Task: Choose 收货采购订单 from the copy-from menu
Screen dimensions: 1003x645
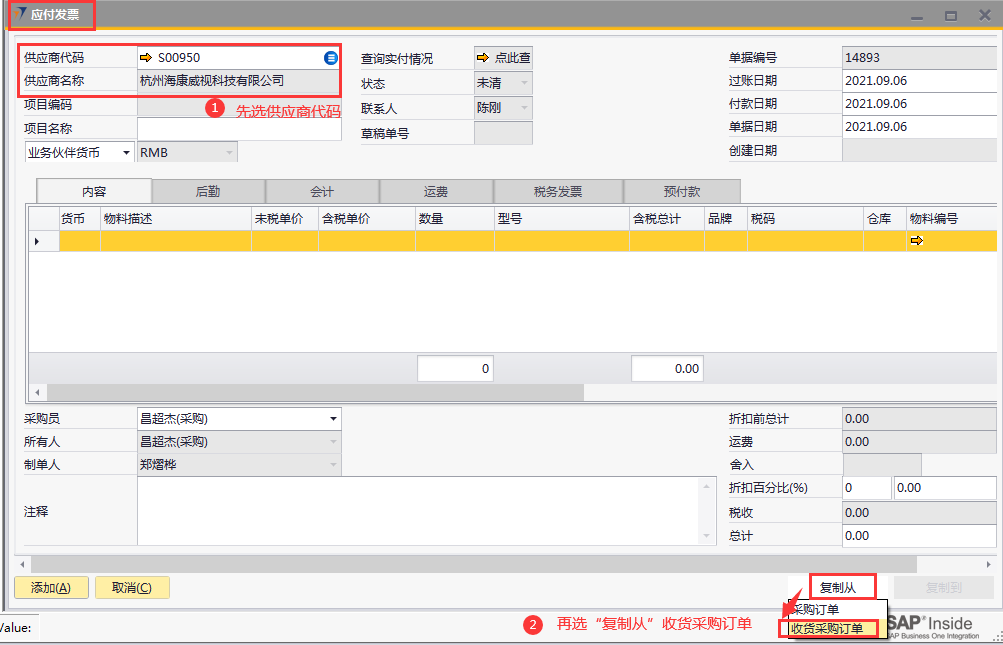Action: click(827, 628)
